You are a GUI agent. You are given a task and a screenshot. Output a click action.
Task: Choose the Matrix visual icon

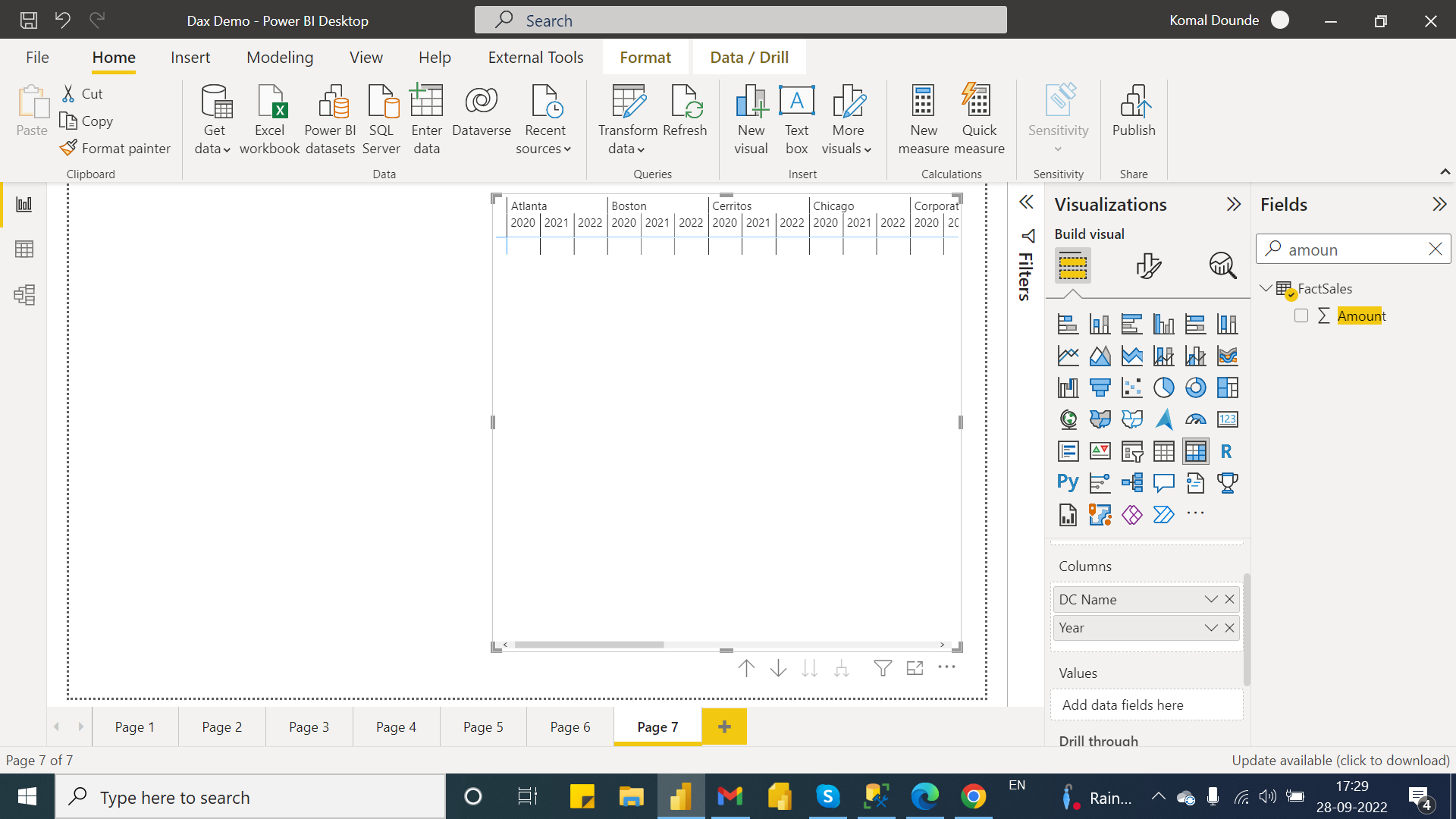pos(1195,451)
